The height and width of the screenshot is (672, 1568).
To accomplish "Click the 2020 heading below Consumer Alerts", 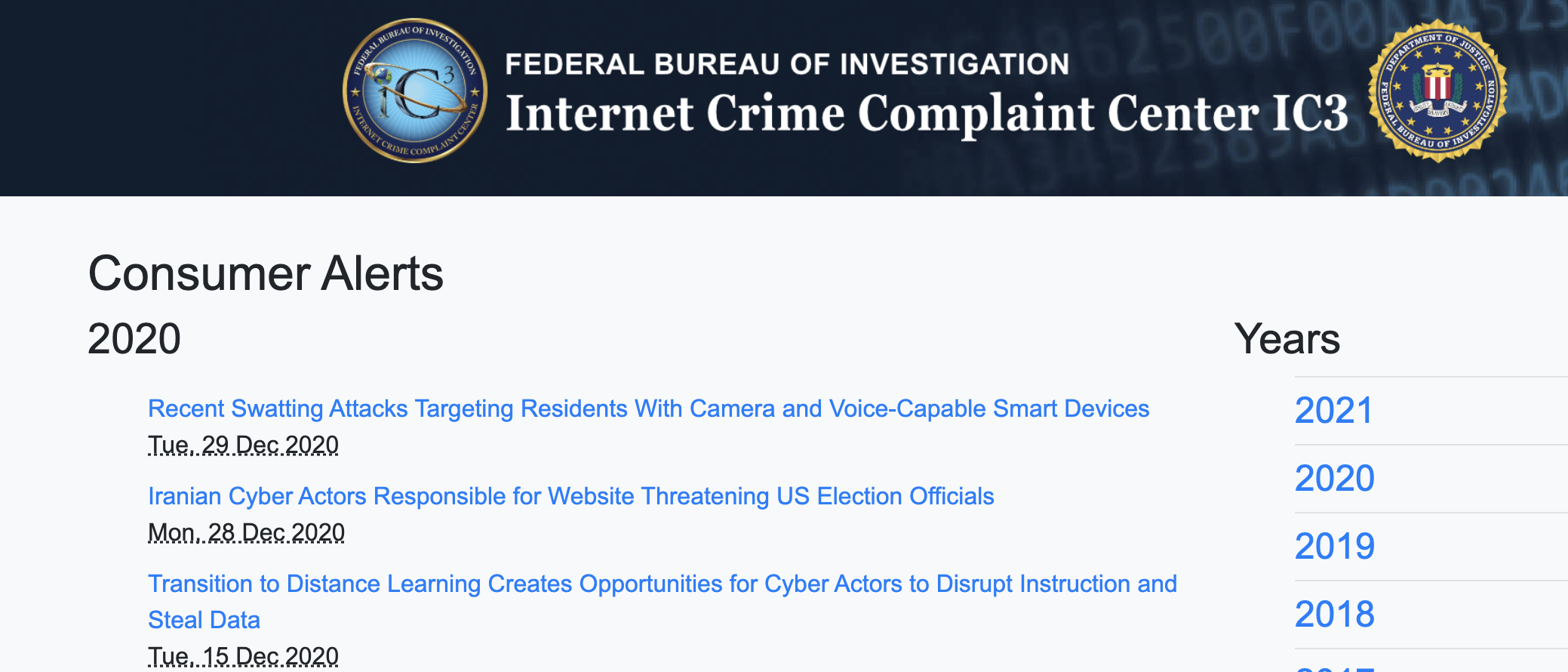I will tap(134, 338).
